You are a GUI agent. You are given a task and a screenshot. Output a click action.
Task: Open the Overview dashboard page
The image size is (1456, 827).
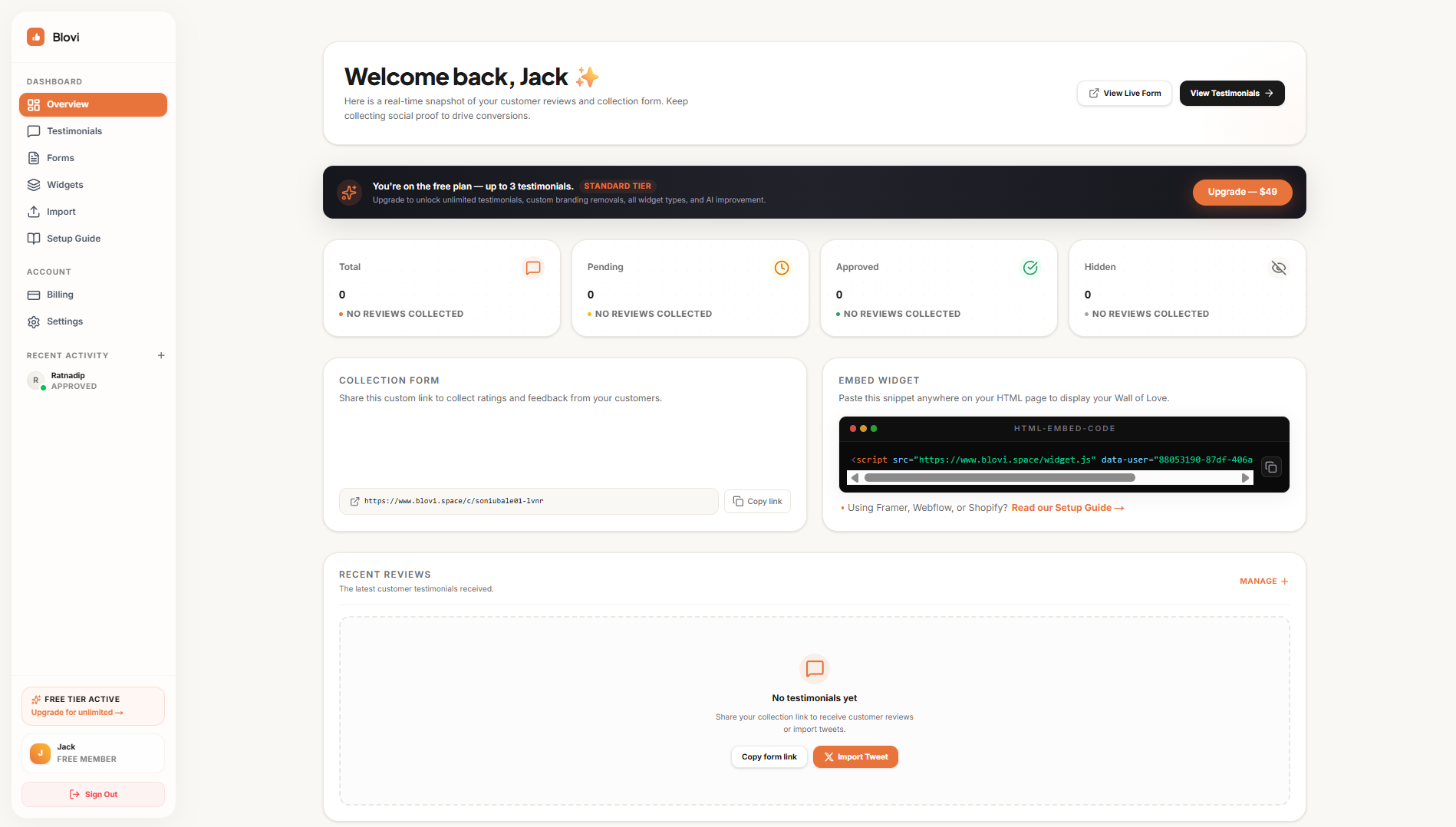click(x=93, y=104)
